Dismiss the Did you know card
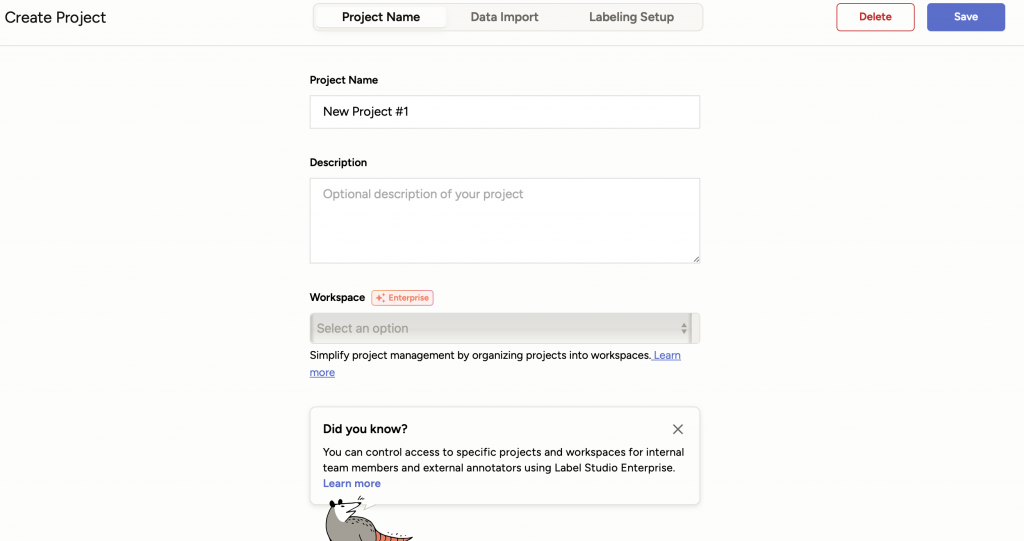 677,429
